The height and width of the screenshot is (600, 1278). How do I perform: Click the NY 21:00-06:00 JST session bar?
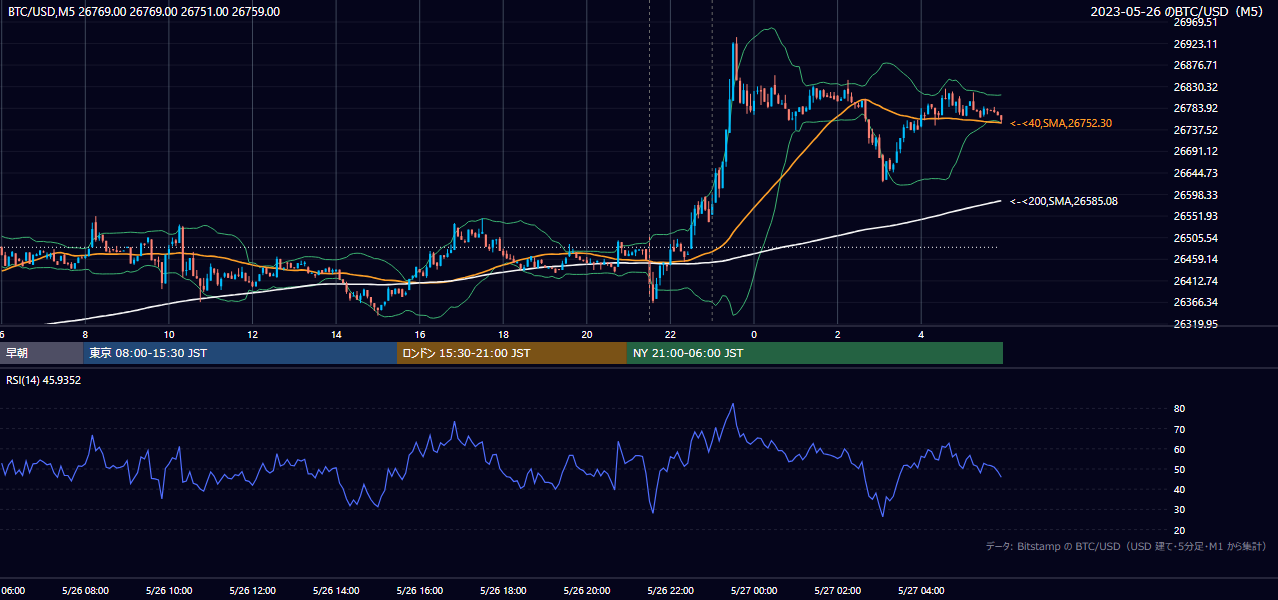click(x=815, y=353)
